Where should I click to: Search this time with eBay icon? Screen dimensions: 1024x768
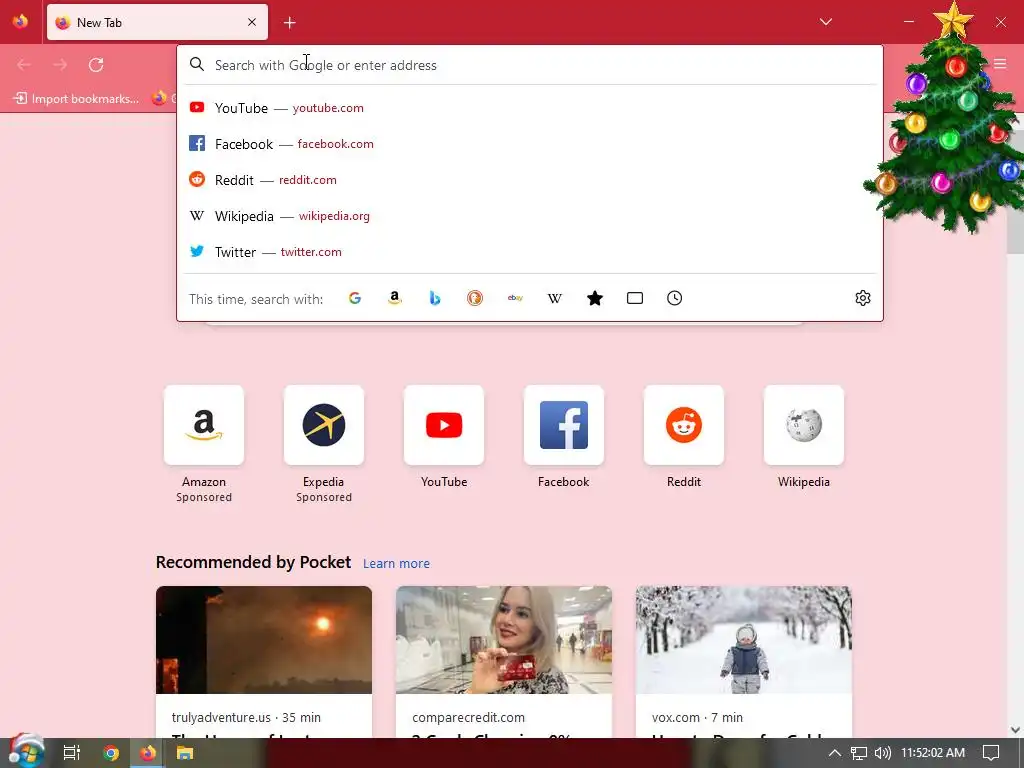[515, 298]
